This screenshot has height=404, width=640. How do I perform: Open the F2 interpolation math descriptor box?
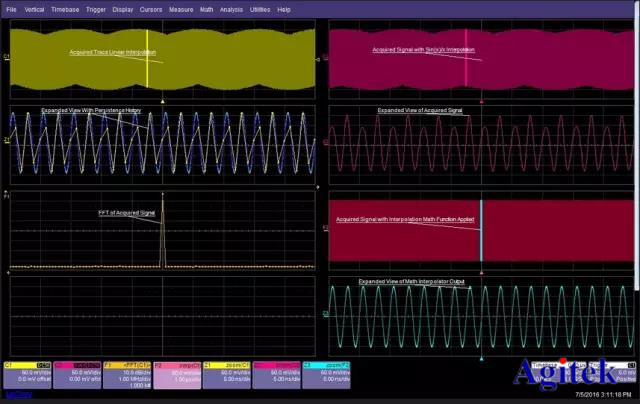click(177, 375)
